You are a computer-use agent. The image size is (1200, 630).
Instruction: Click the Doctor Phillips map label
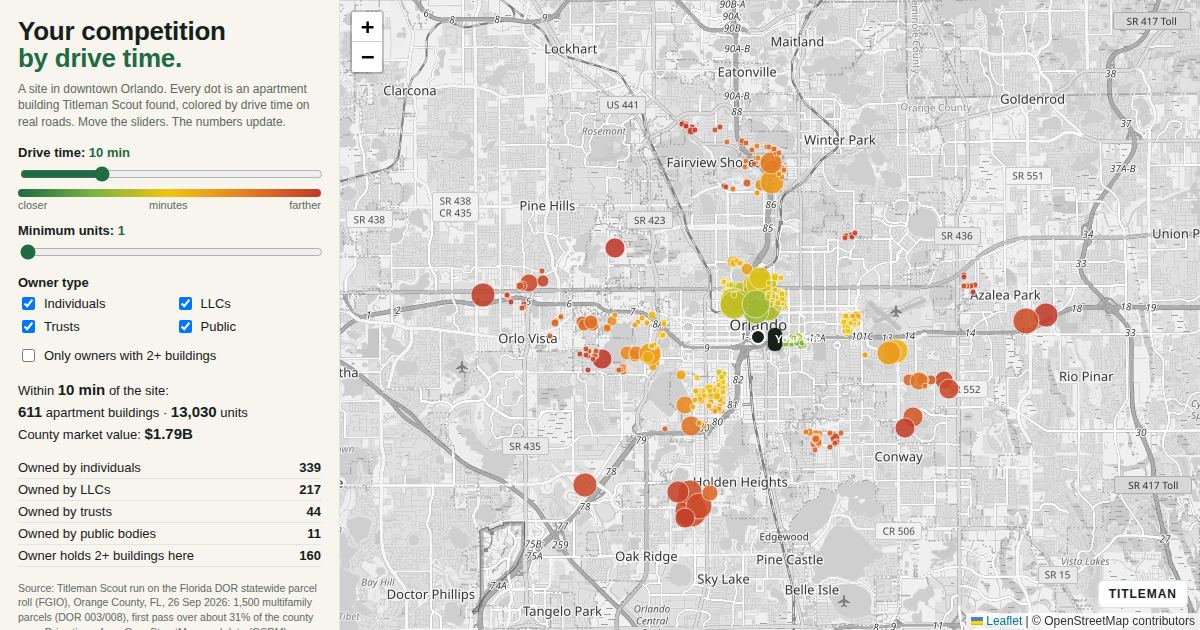431,594
